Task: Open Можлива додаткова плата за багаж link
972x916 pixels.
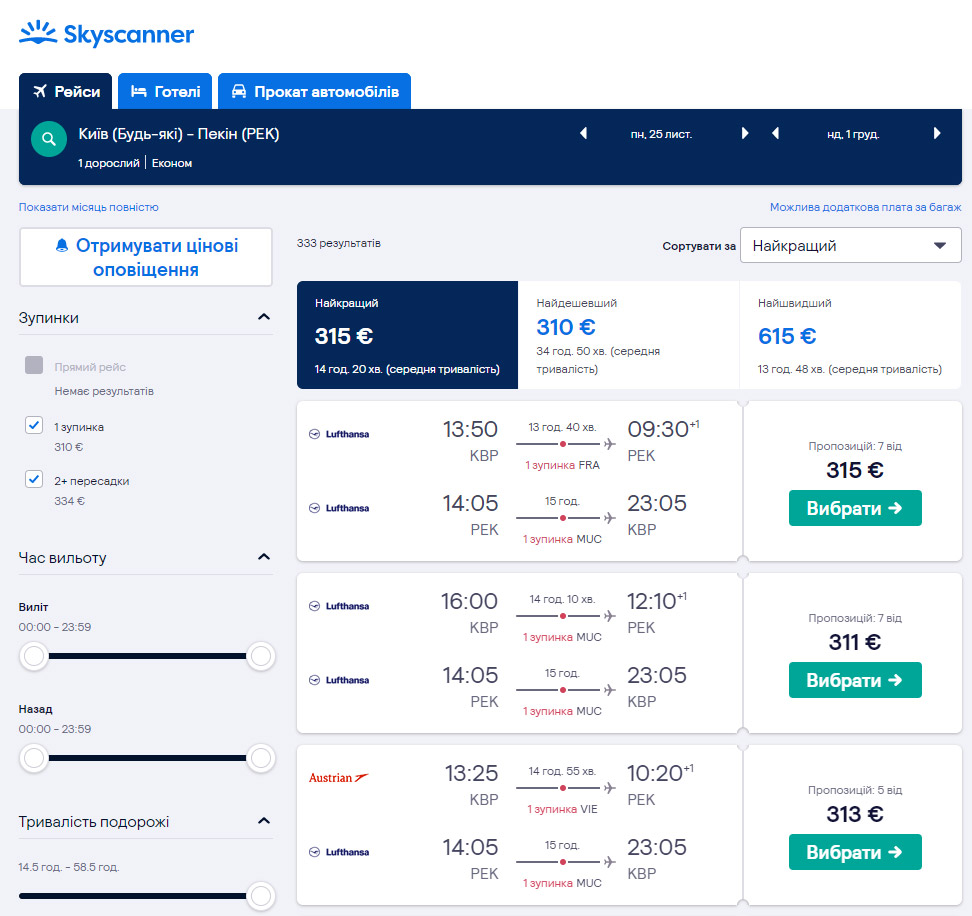Action: point(865,207)
